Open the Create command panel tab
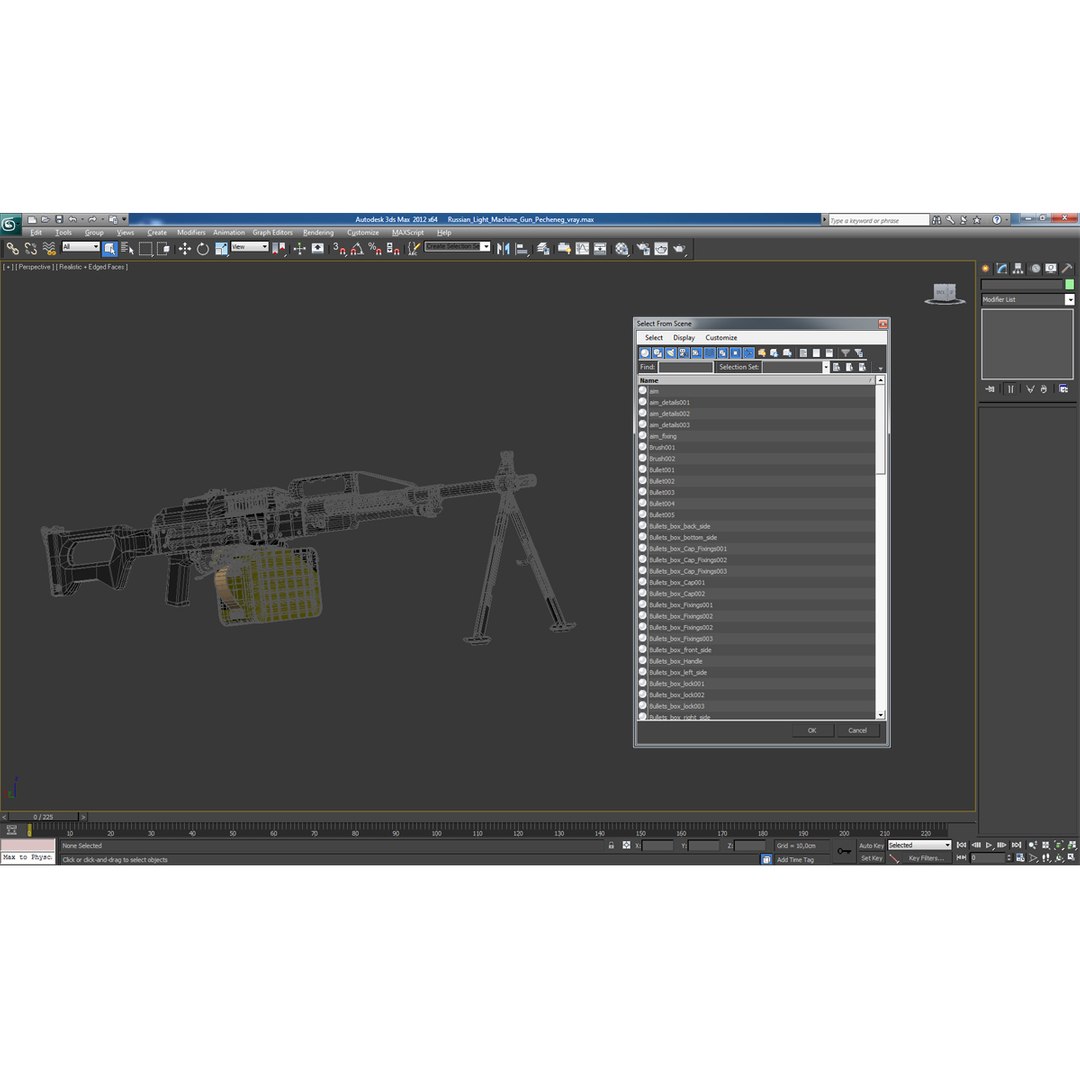This screenshot has width=1080, height=1080. pyautogui.click(x=986, y=269)
